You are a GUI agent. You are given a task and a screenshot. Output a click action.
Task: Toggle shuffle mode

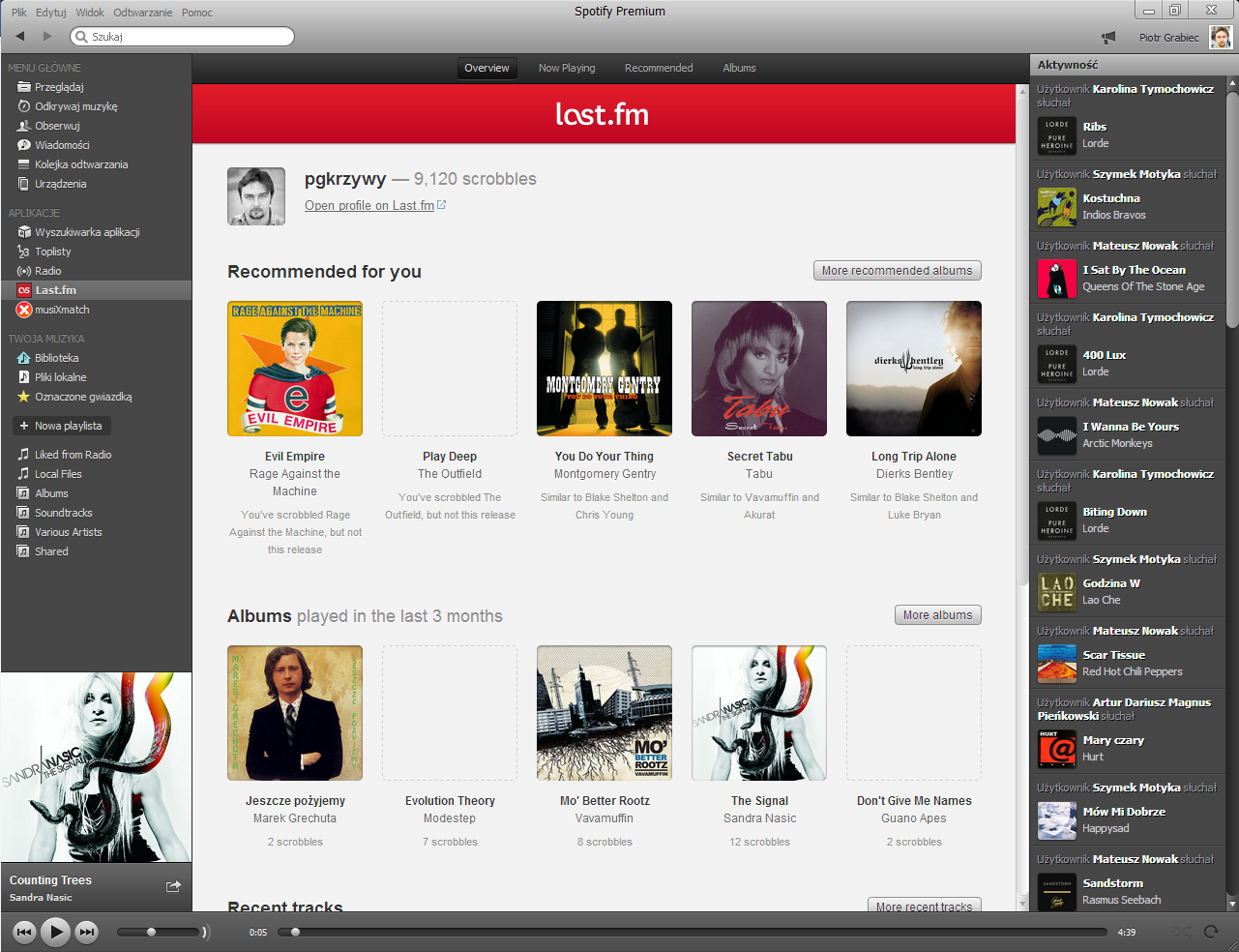[1182, 932]
